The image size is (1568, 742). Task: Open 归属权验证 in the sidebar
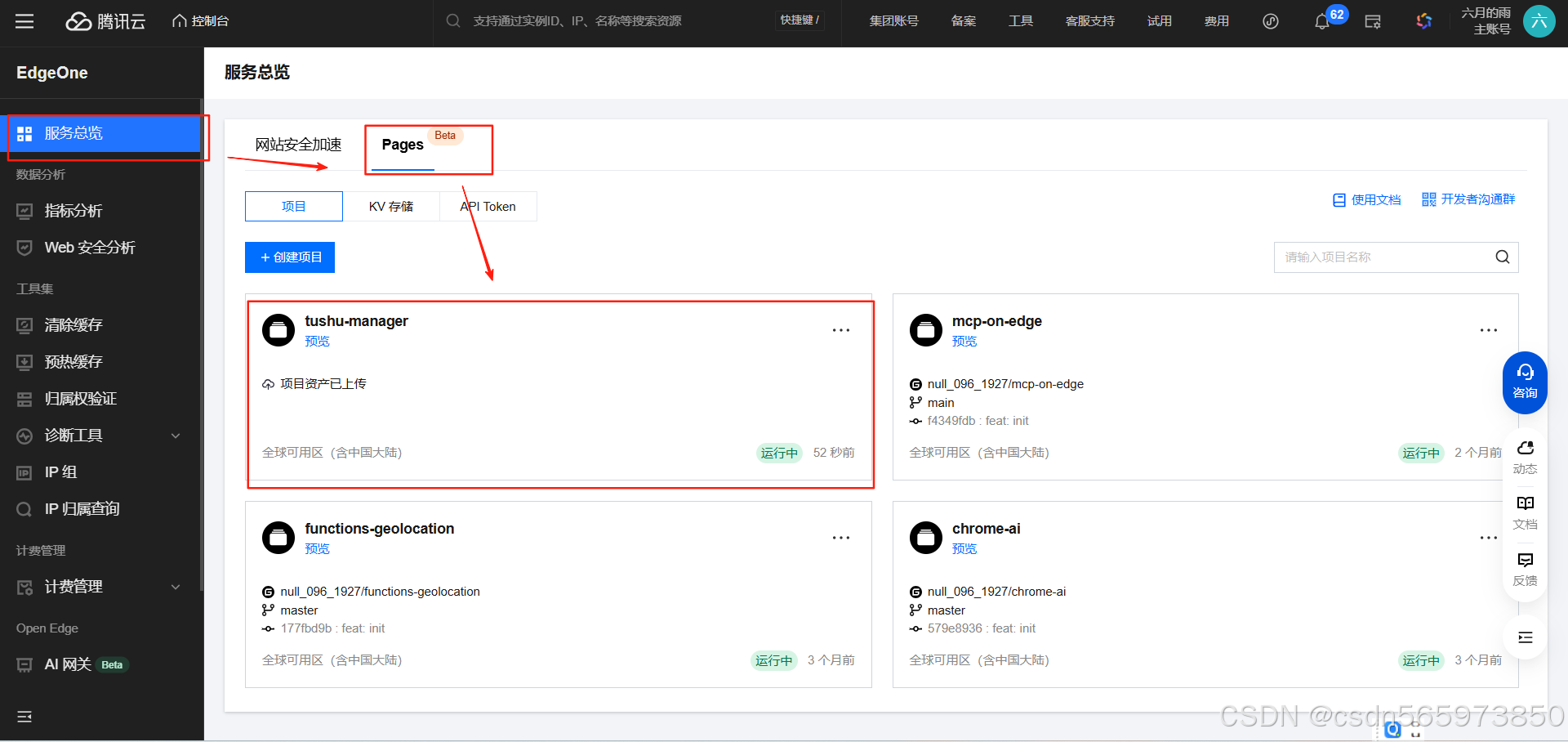click(x=101, y=399)
